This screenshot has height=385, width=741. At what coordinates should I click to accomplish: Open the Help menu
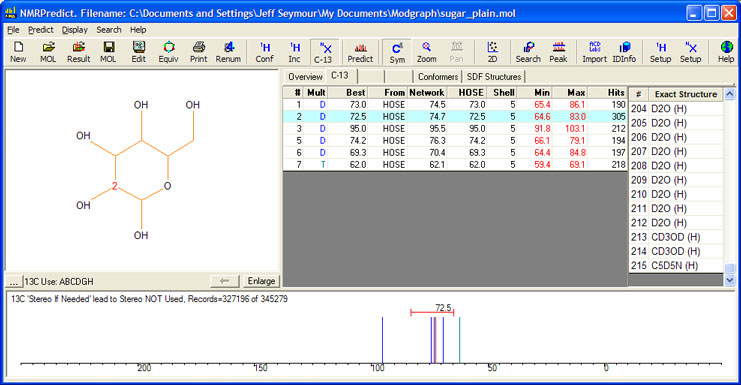click(138, 30)
